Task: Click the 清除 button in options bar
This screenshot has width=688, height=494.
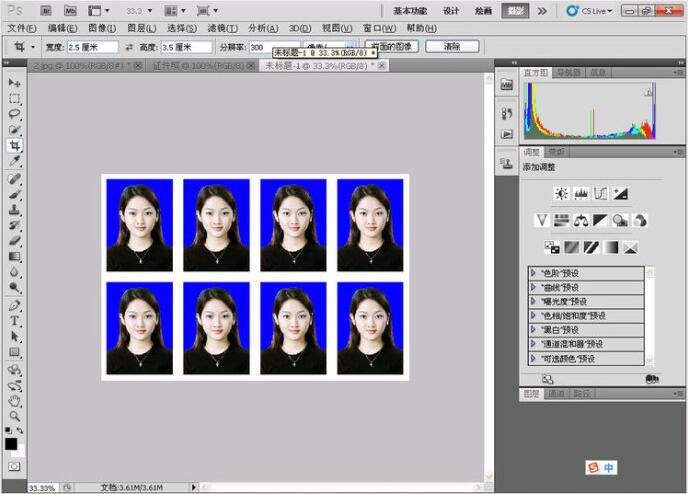Action: 451,46
